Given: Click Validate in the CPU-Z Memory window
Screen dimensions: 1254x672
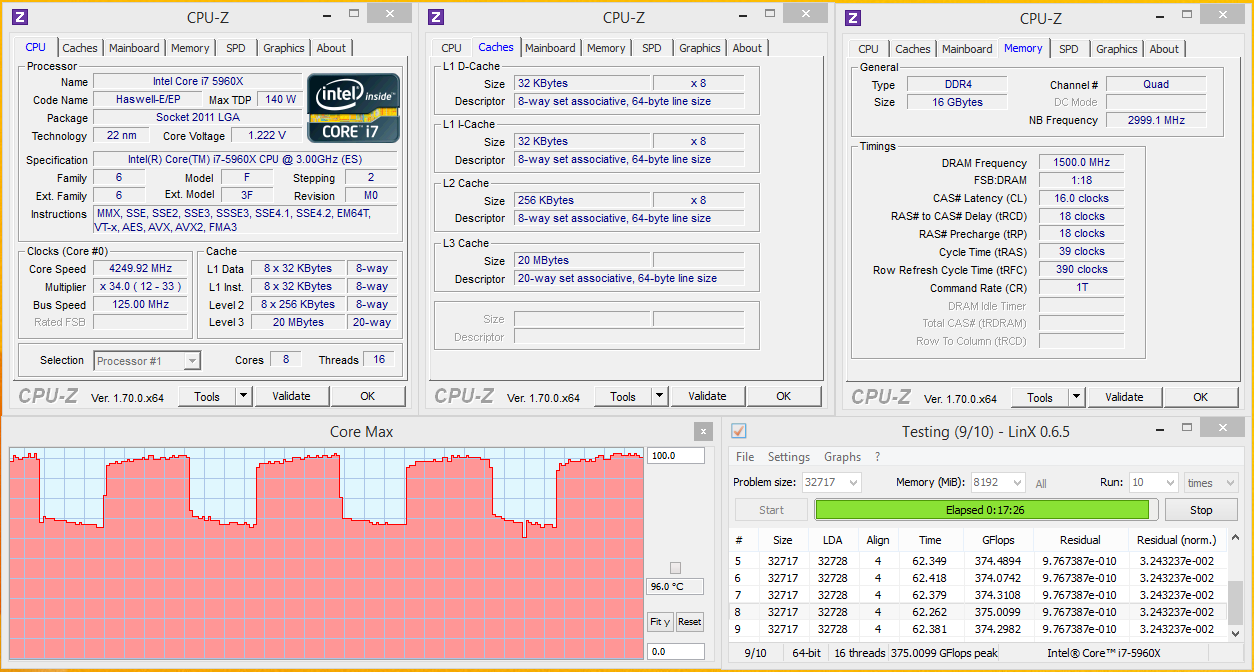Looking at the screenshot, I should [1124, 397].
